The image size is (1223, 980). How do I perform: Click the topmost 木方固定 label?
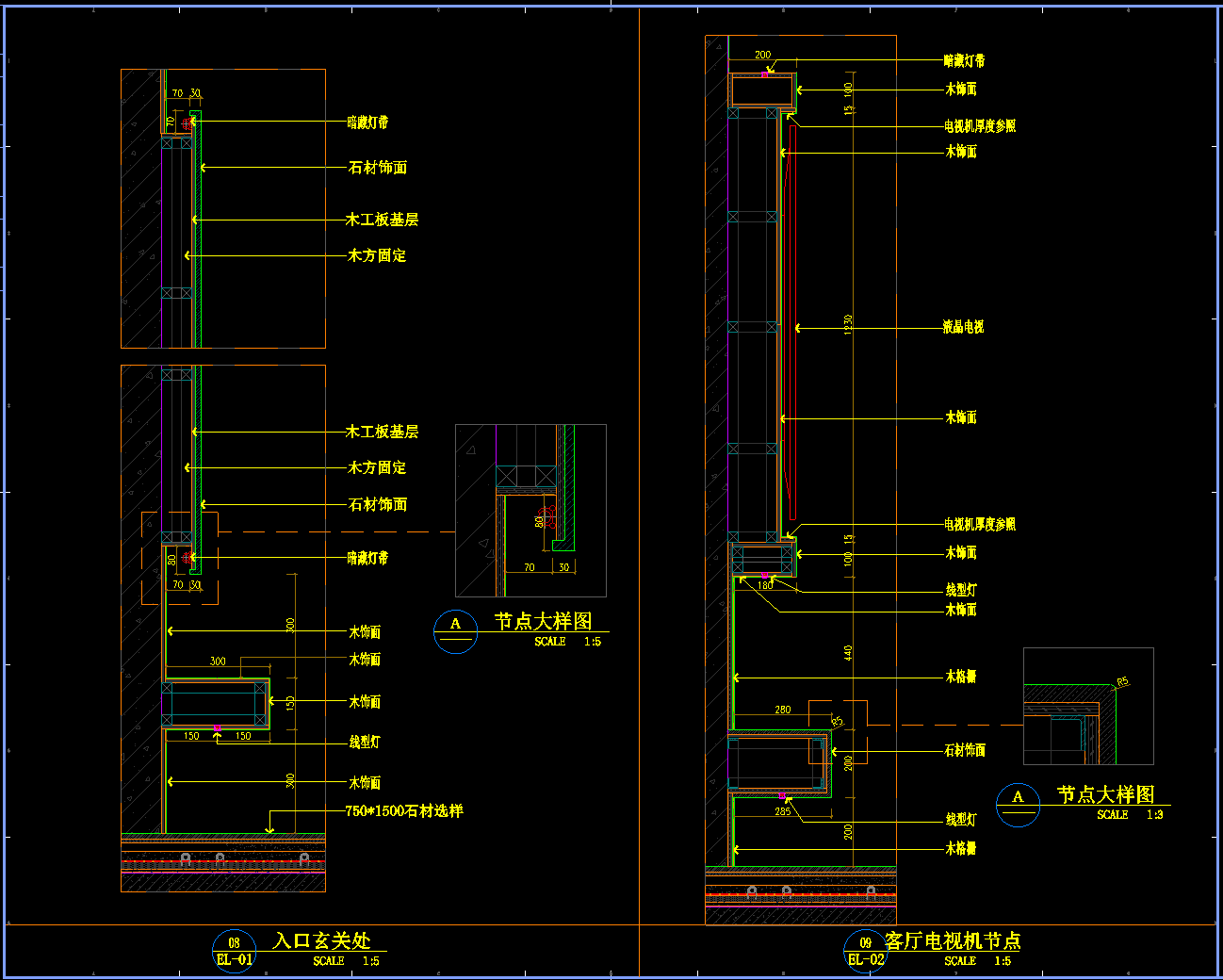point(377,255)
